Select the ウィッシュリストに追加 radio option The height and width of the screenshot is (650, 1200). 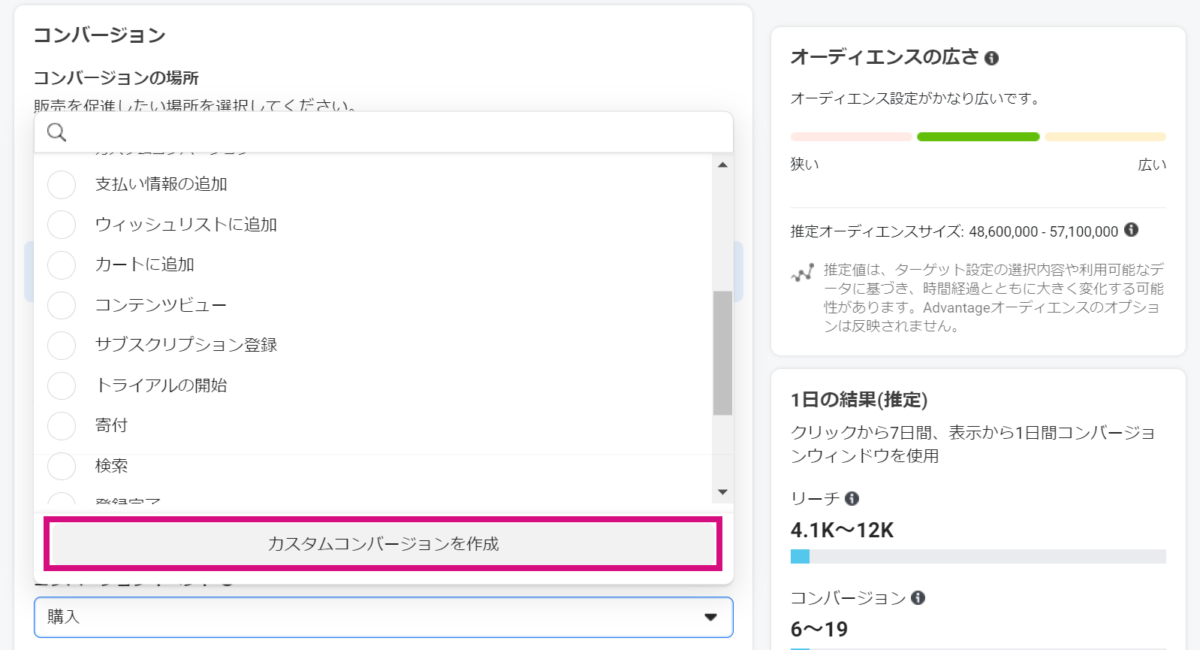click(x=62, y=225)
